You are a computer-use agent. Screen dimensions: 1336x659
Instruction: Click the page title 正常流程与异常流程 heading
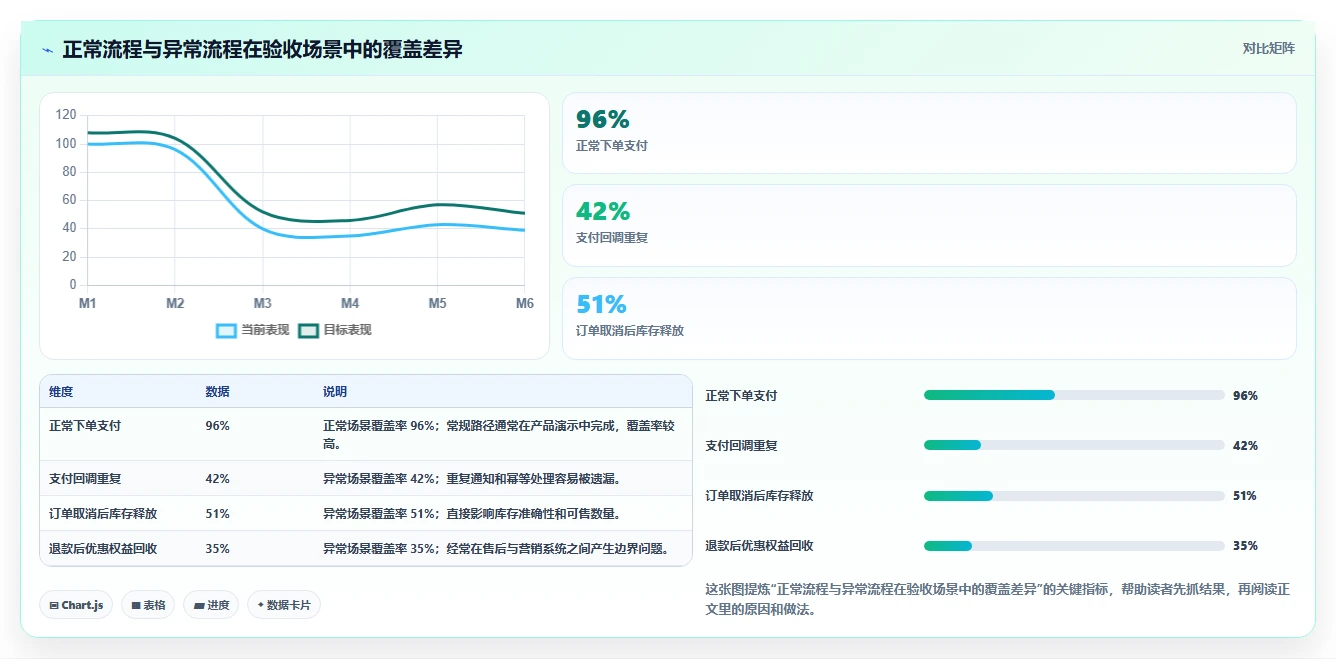262,50
